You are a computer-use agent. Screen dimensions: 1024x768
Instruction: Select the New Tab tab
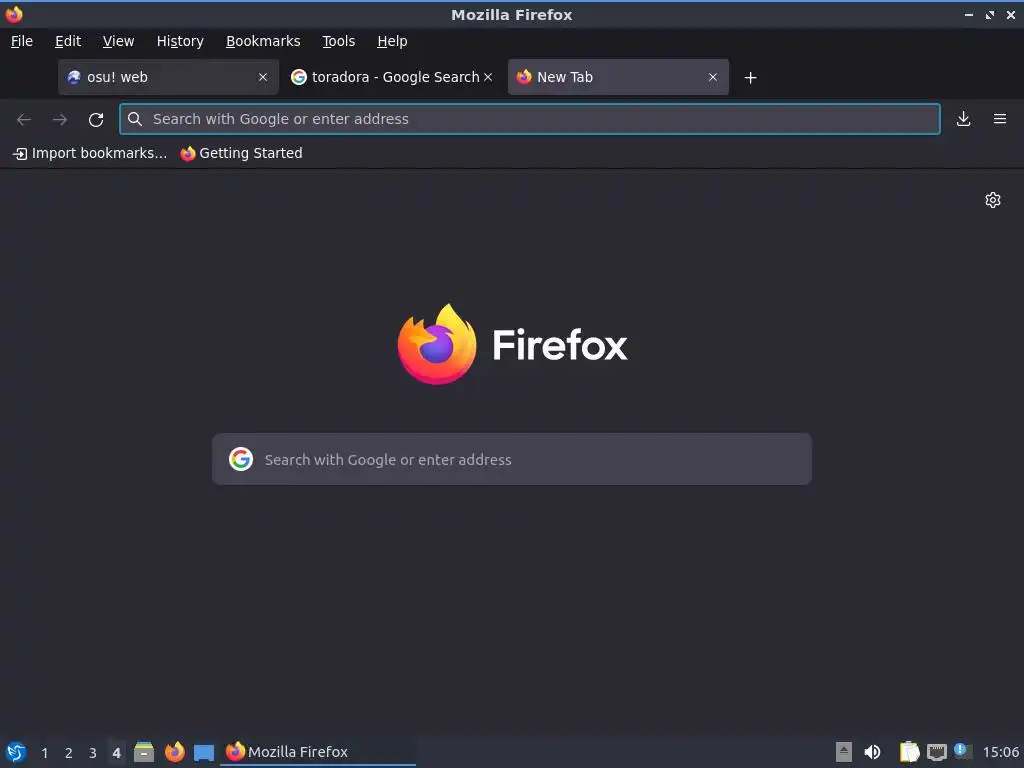618,77
